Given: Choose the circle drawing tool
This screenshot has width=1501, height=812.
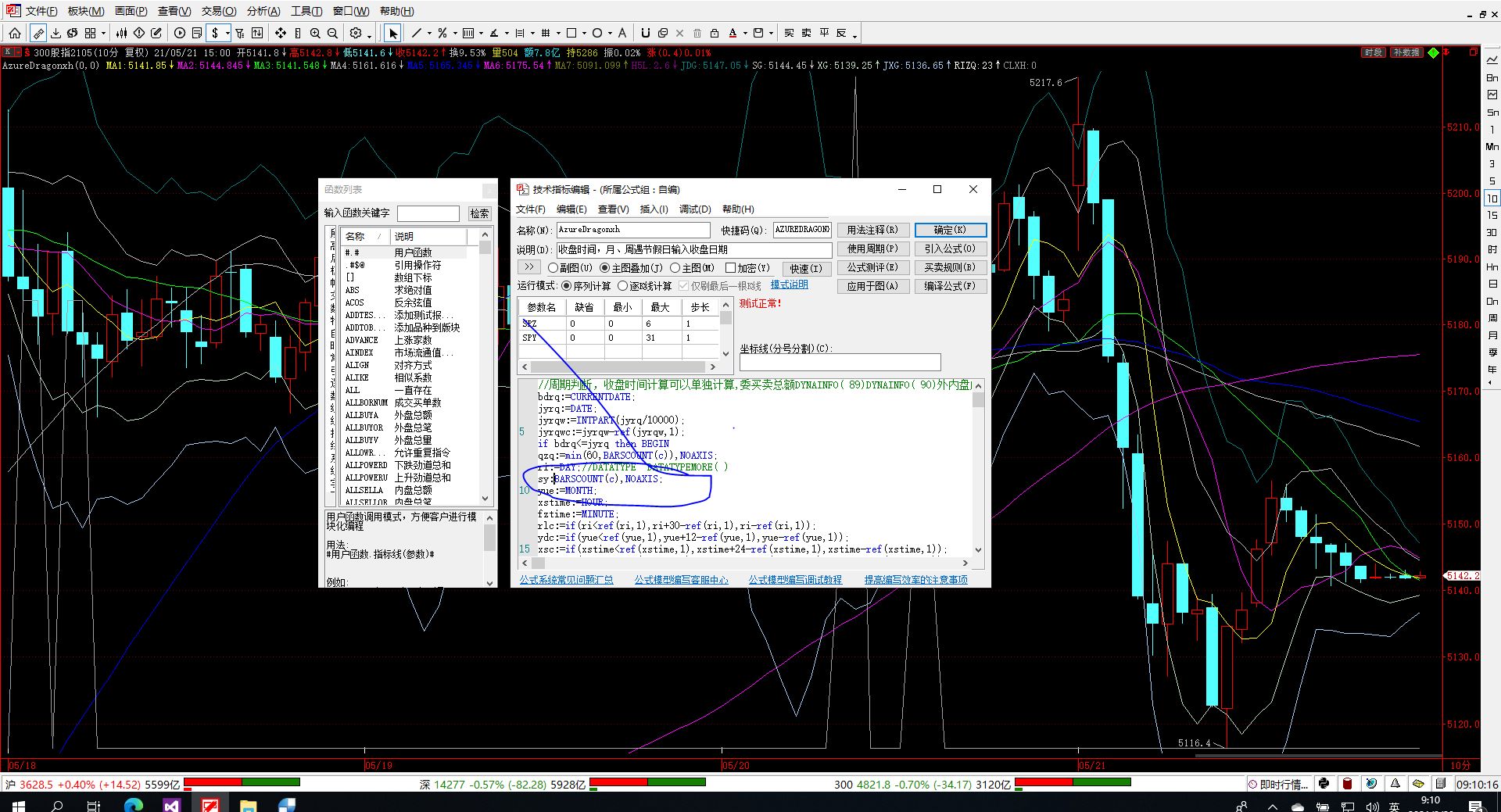Looking at the screenshot, I should (597, 33).
